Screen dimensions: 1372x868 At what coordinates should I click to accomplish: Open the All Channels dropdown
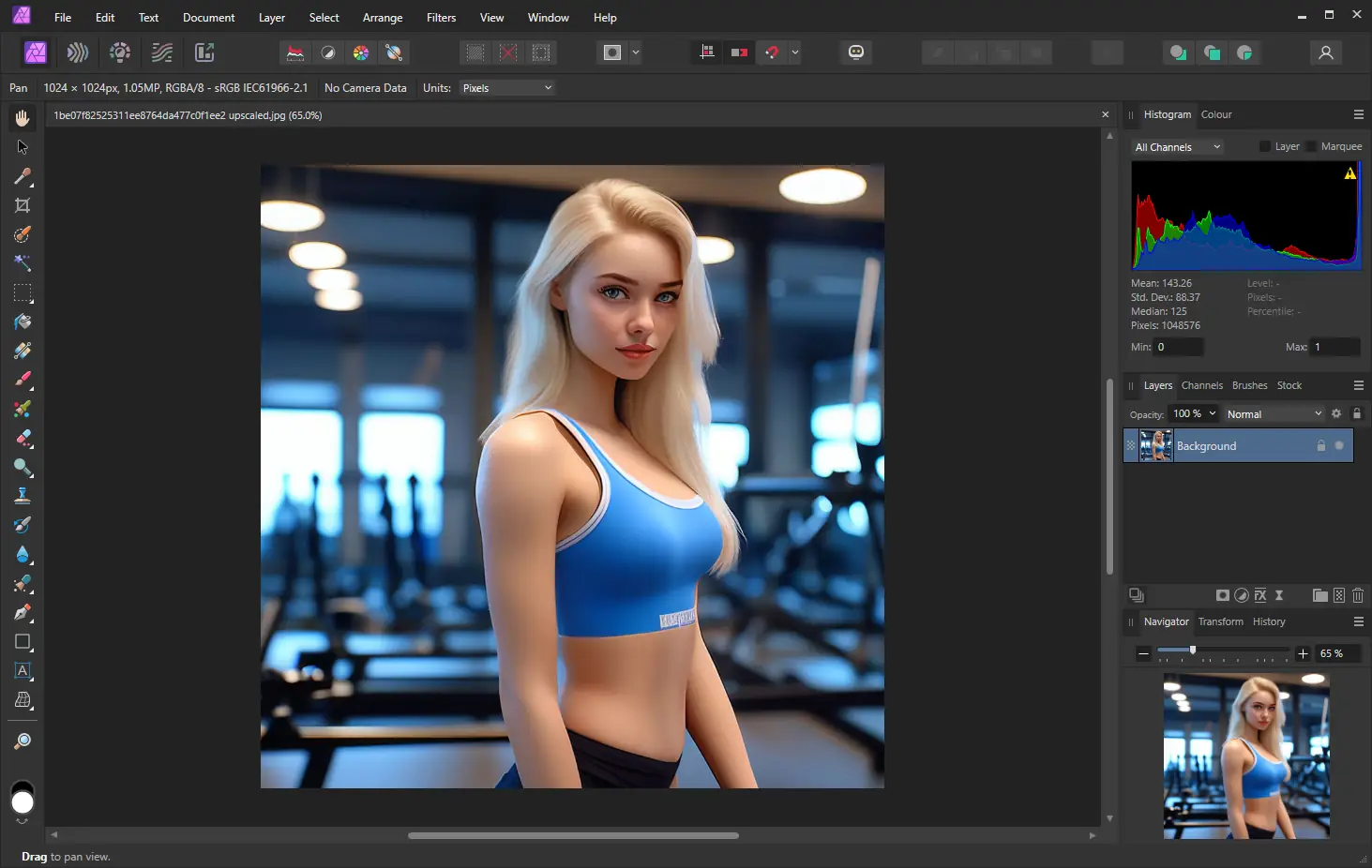1177,147
